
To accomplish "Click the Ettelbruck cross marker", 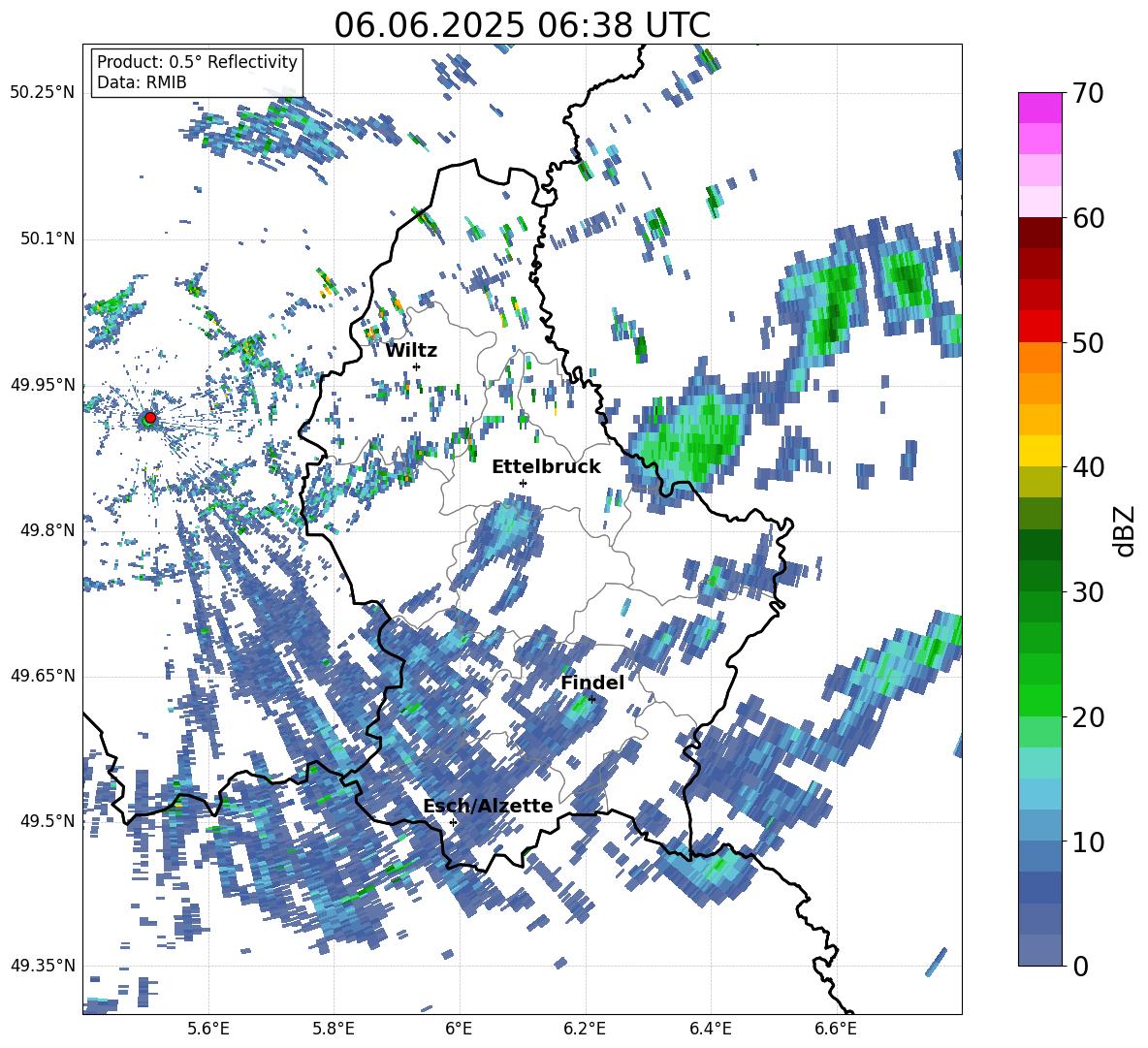I will click(523, 483).
